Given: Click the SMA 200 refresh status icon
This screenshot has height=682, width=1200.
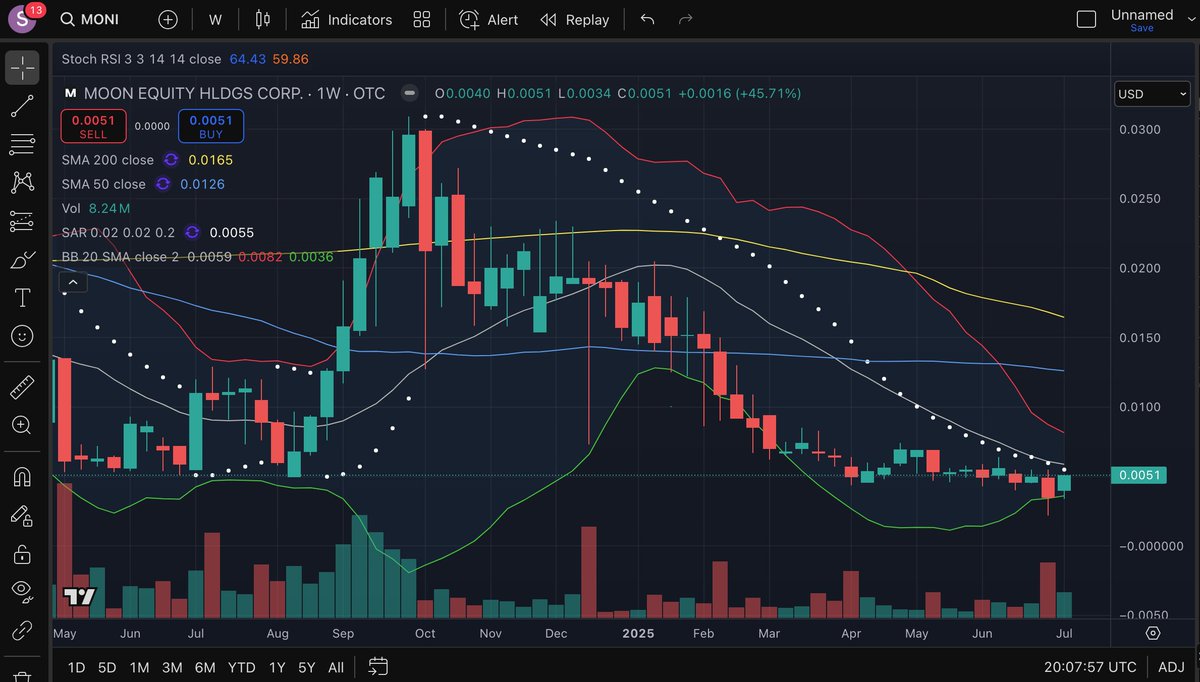Looking at the screenshot, I should pyautogui.click(x=171, y=160).
